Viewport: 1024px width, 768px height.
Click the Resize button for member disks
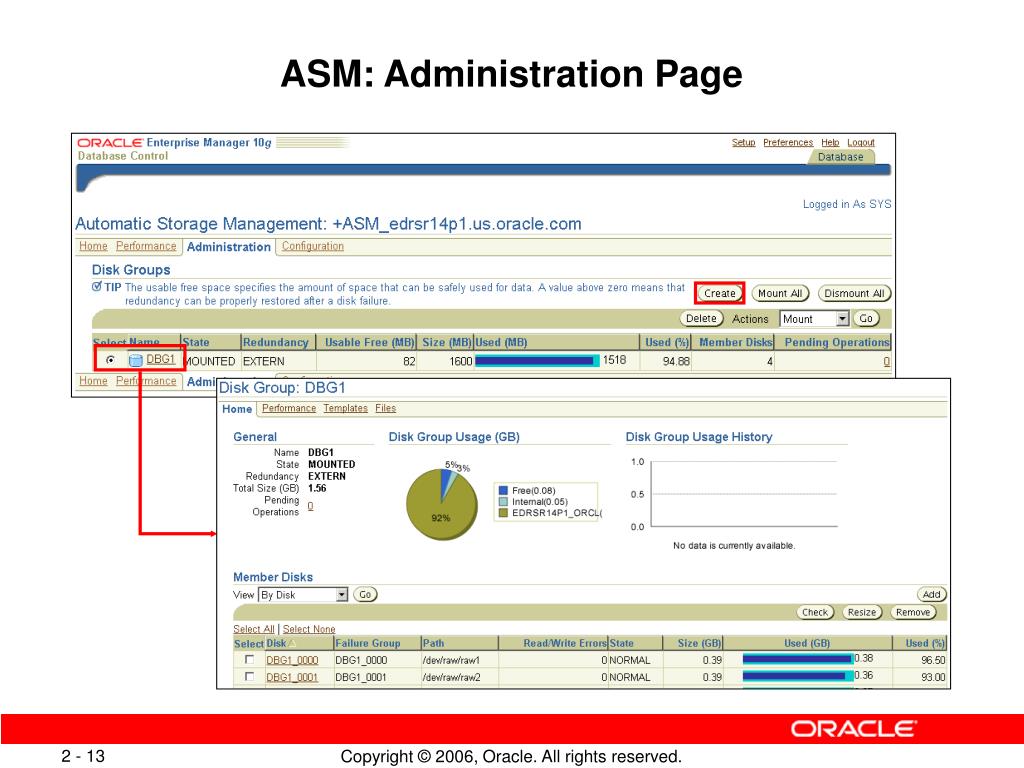click(862, 612)
